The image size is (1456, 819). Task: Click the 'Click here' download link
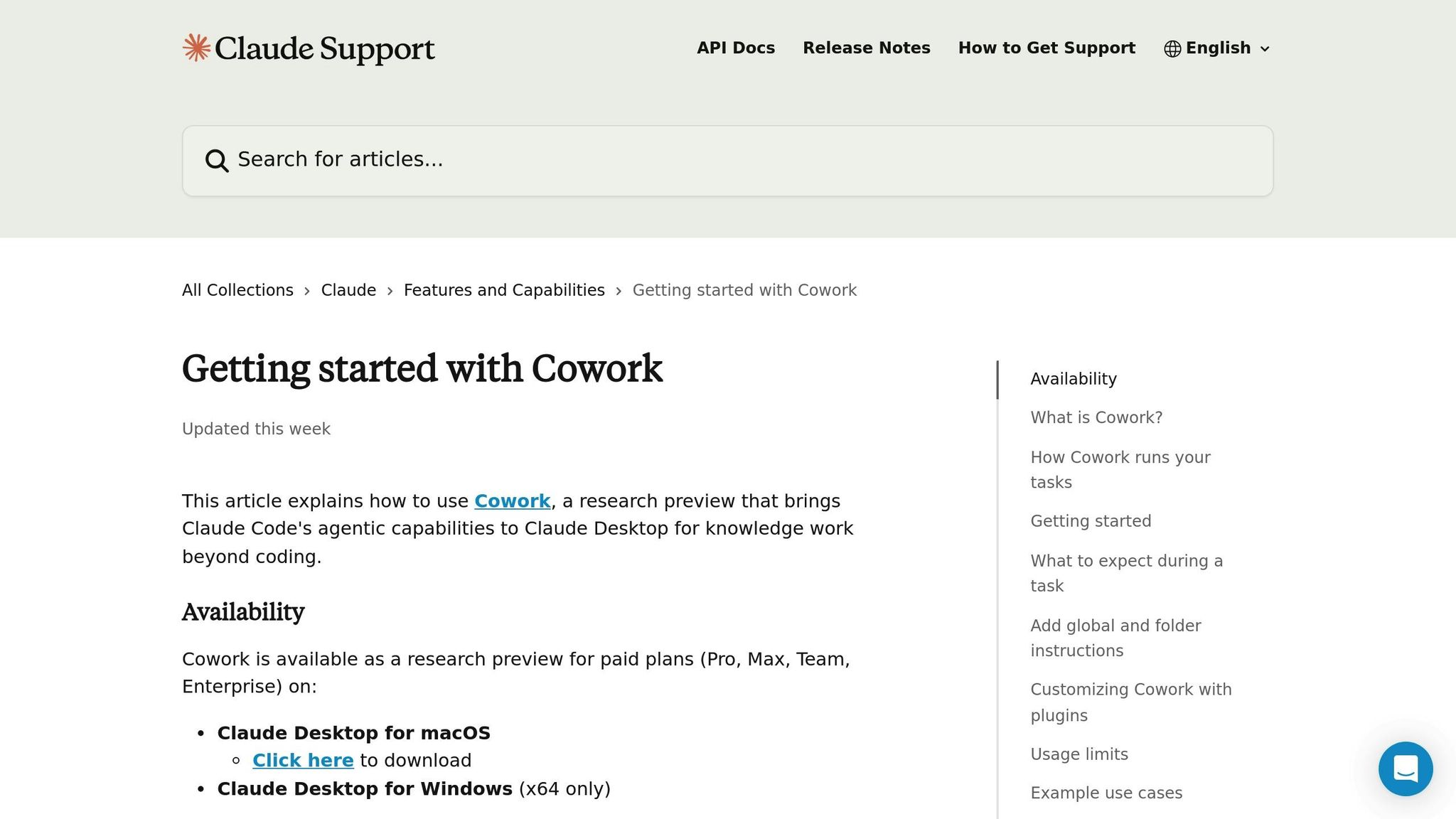[x=303, y=761]
